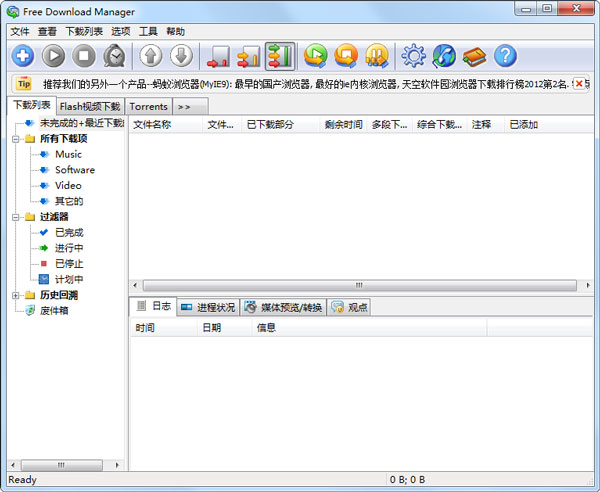600x492 pixels.
Task: Switch to the 进程状况 tab
Action: 208,307
